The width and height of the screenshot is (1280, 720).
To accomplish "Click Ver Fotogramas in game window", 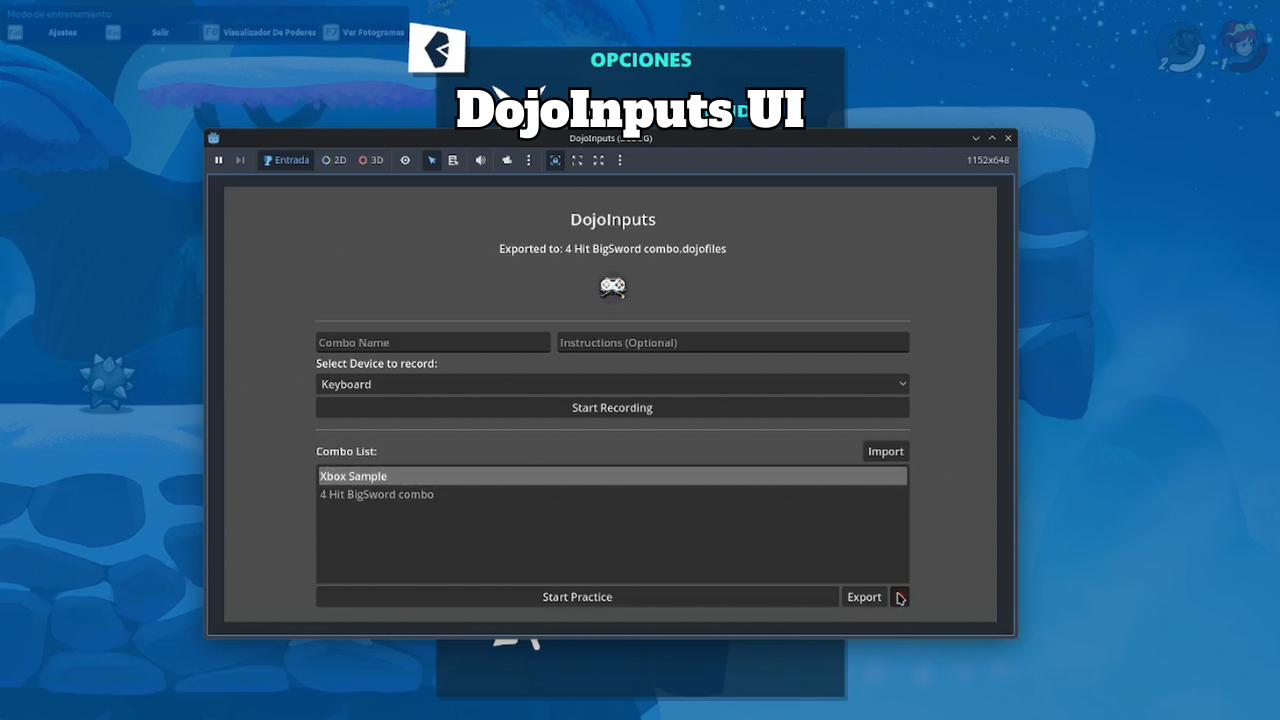I will click(374, 33).
